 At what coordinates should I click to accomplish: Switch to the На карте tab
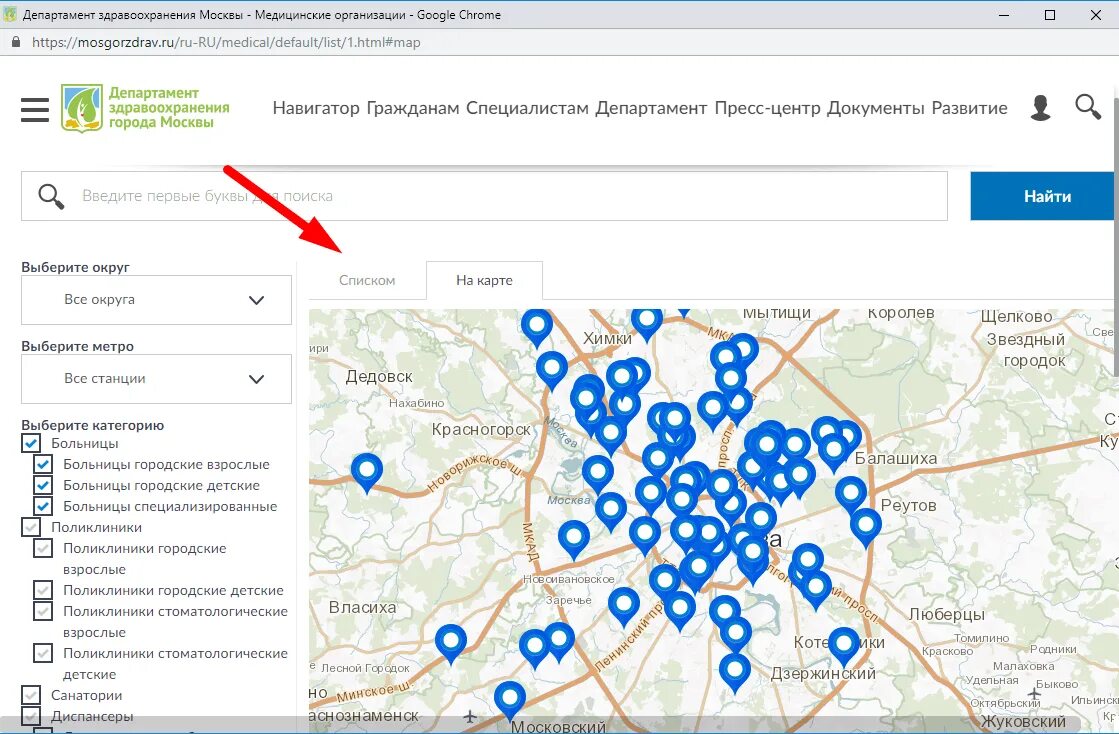point(484,280)
